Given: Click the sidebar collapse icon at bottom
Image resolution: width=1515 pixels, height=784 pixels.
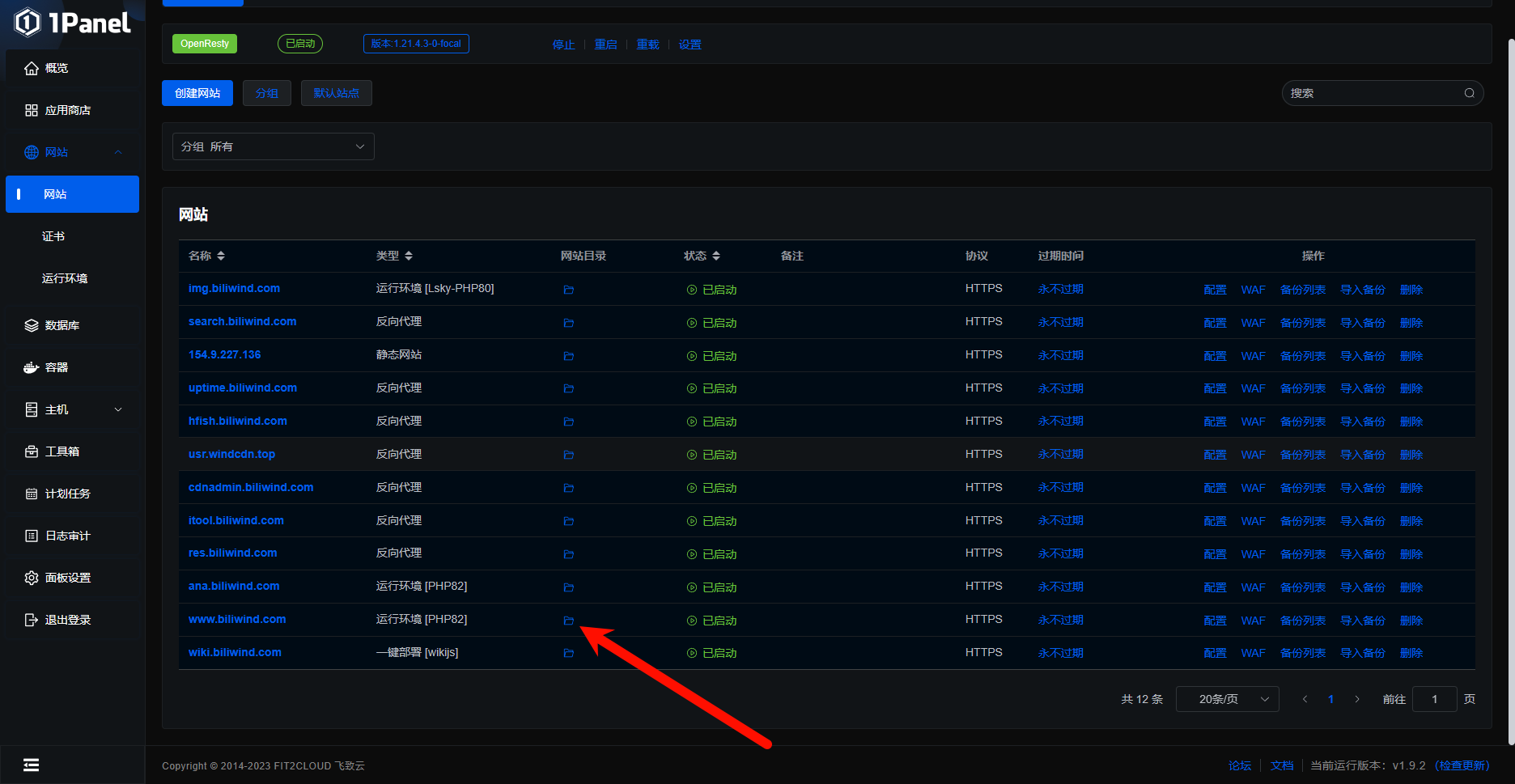Looking at the screenshot, I should tap(31, 765).
